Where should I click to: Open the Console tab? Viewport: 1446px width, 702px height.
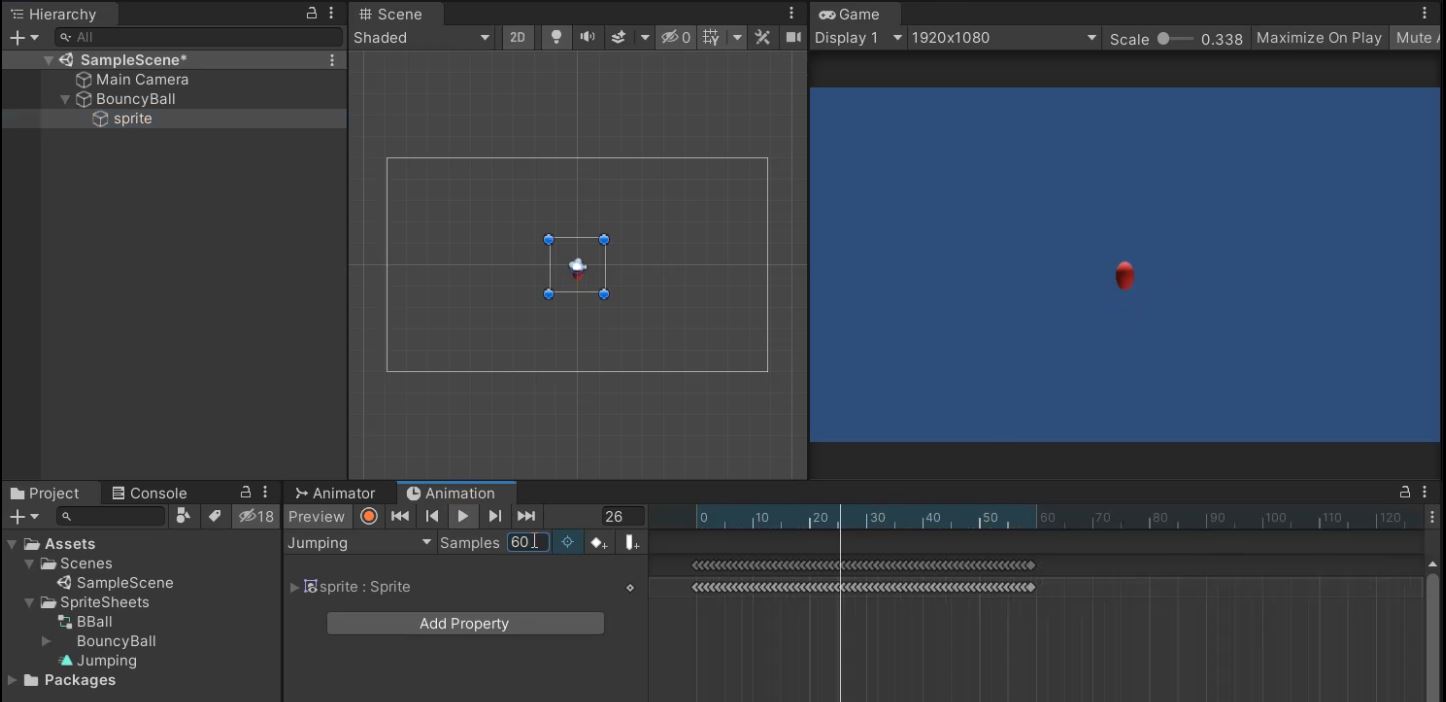pos(149,493)
